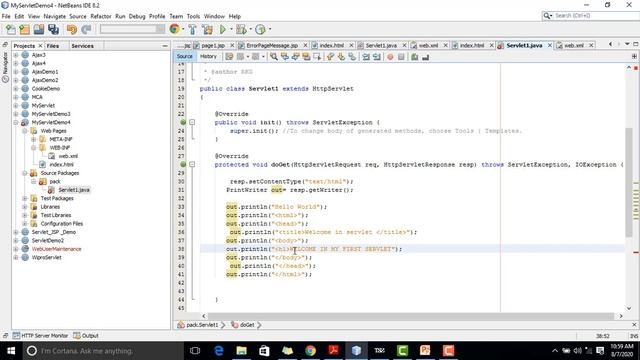Click the Undo toolbar icon
The width and height of the screenshot is (640, 360).
[x=72, y=29]
